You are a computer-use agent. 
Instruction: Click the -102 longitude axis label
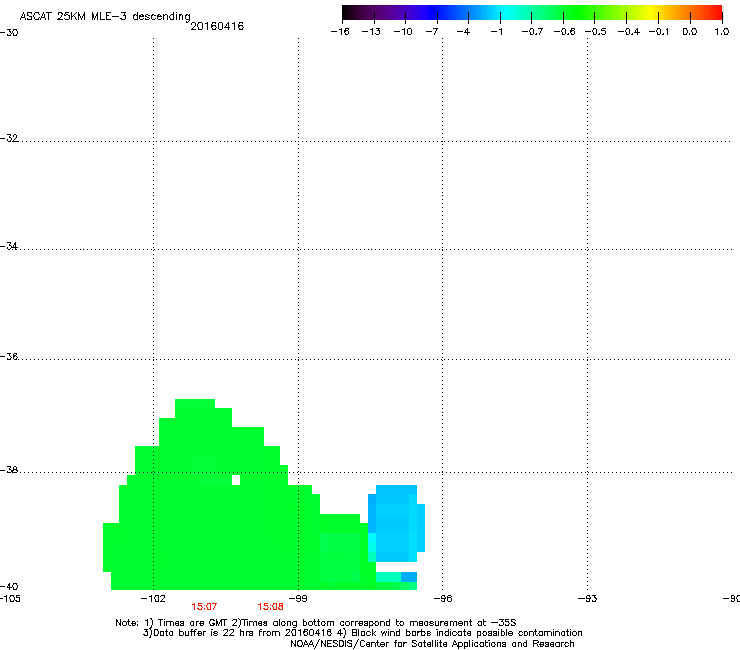point(153,599)
